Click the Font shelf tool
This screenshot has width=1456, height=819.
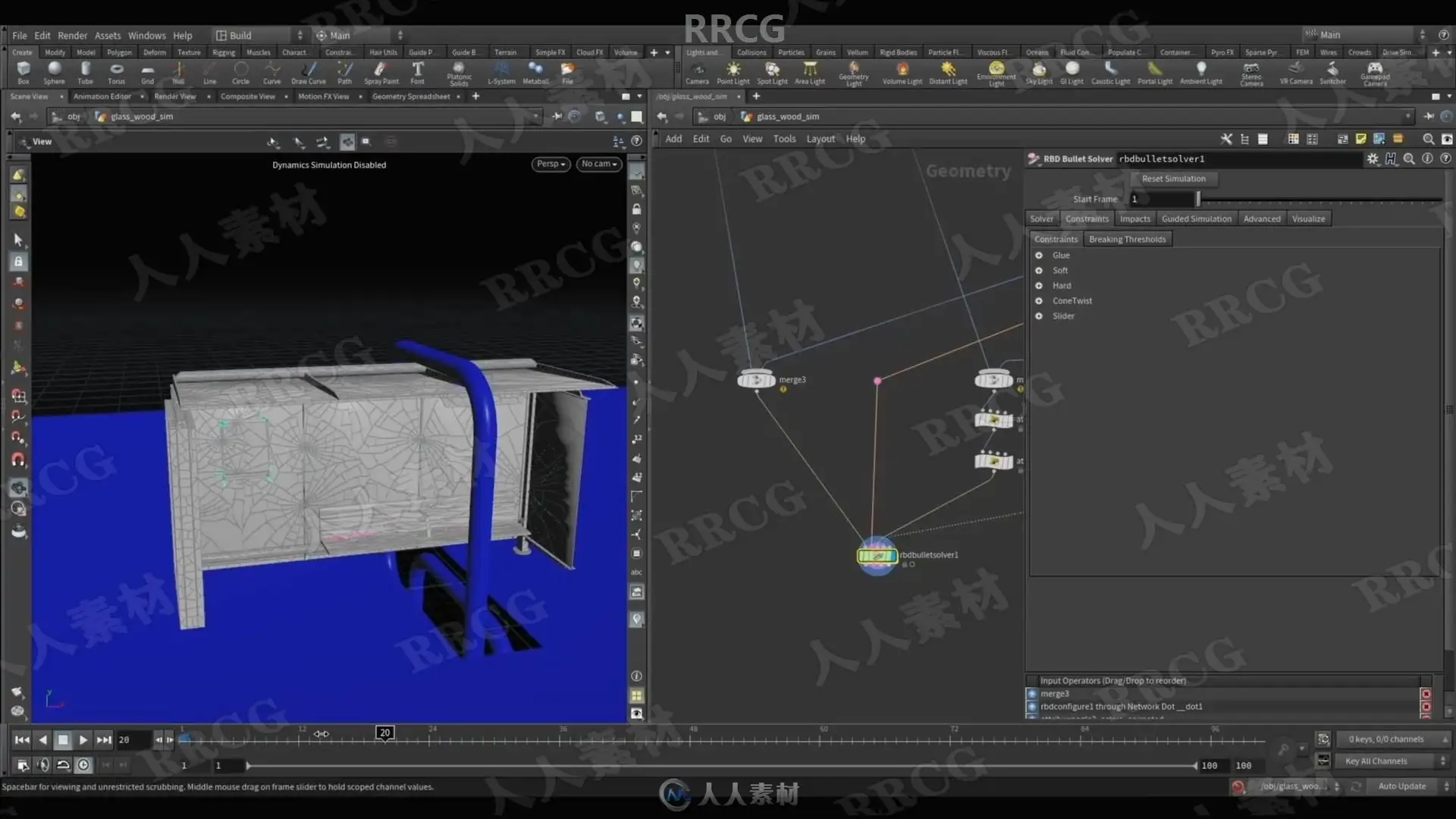(x=418, y=71)
